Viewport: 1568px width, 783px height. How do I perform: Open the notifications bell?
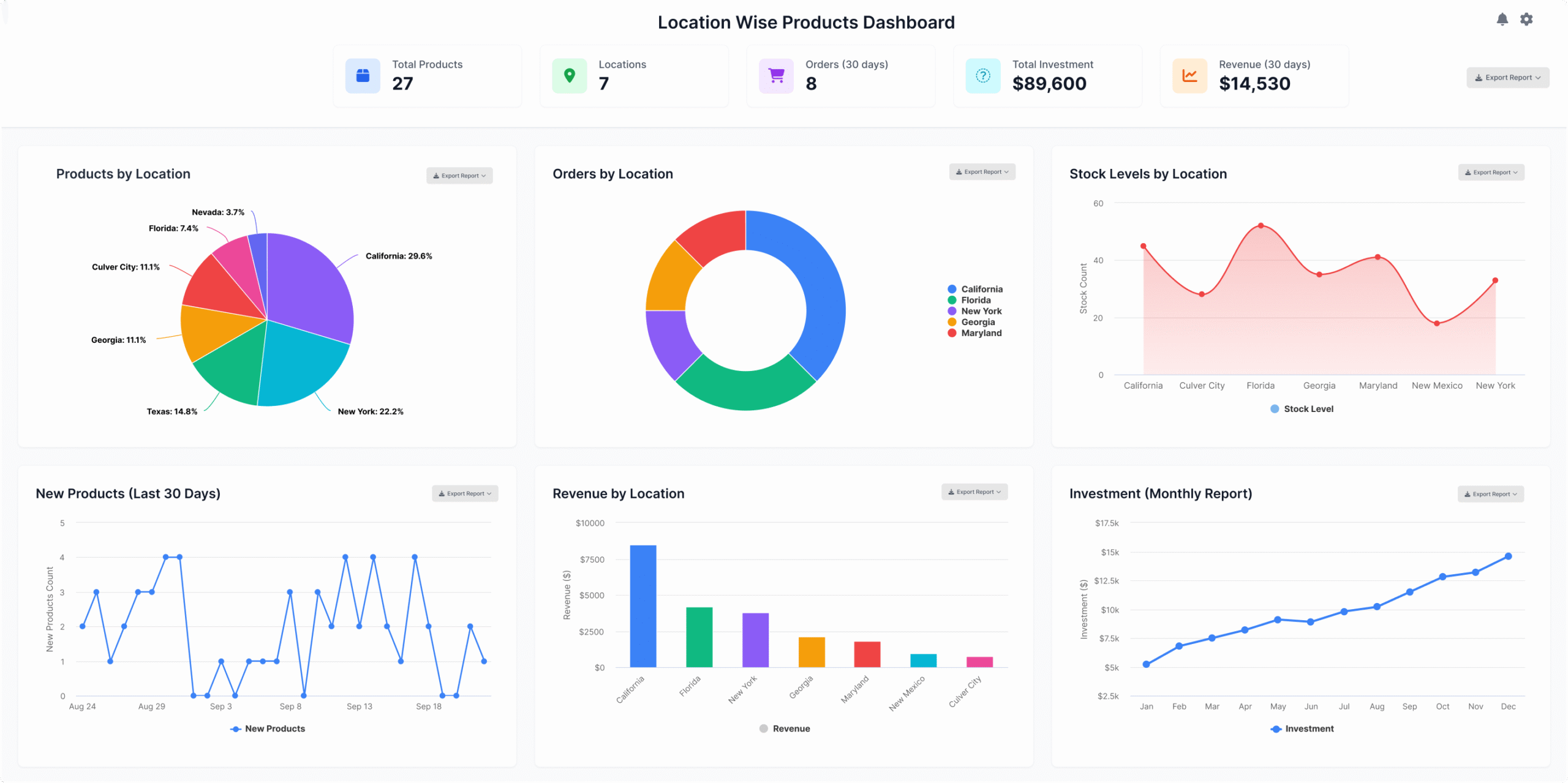[x=1501, y=19]
